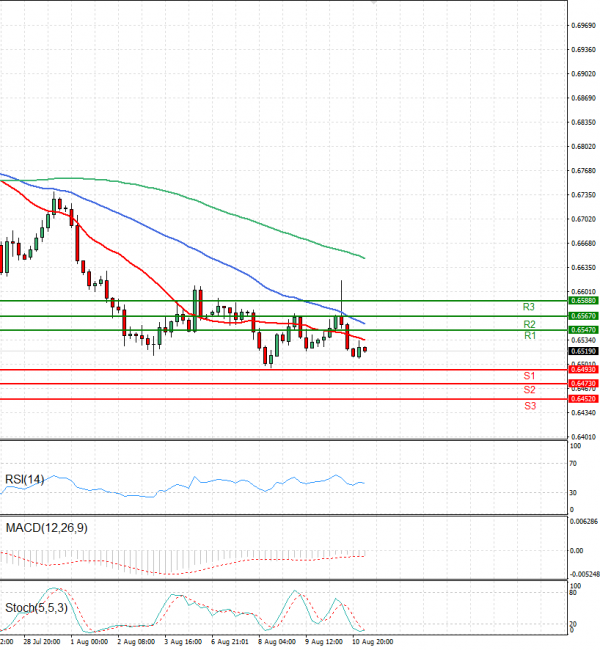Click the 3 Aug 16:00 time label
This screenshot has height=650, width=600.
click(183, 642)
